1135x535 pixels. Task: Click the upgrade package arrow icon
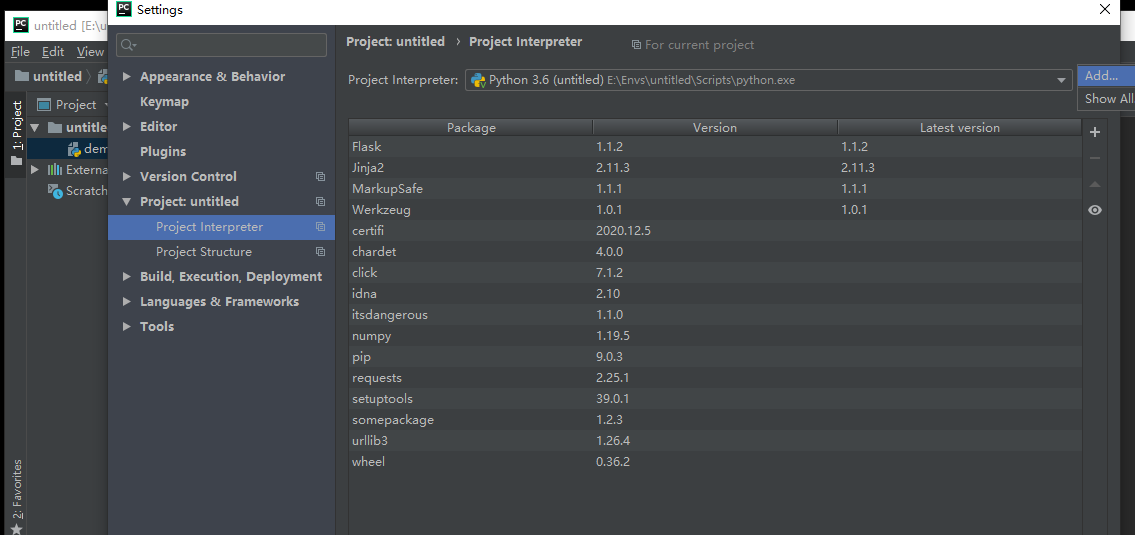1094,185
